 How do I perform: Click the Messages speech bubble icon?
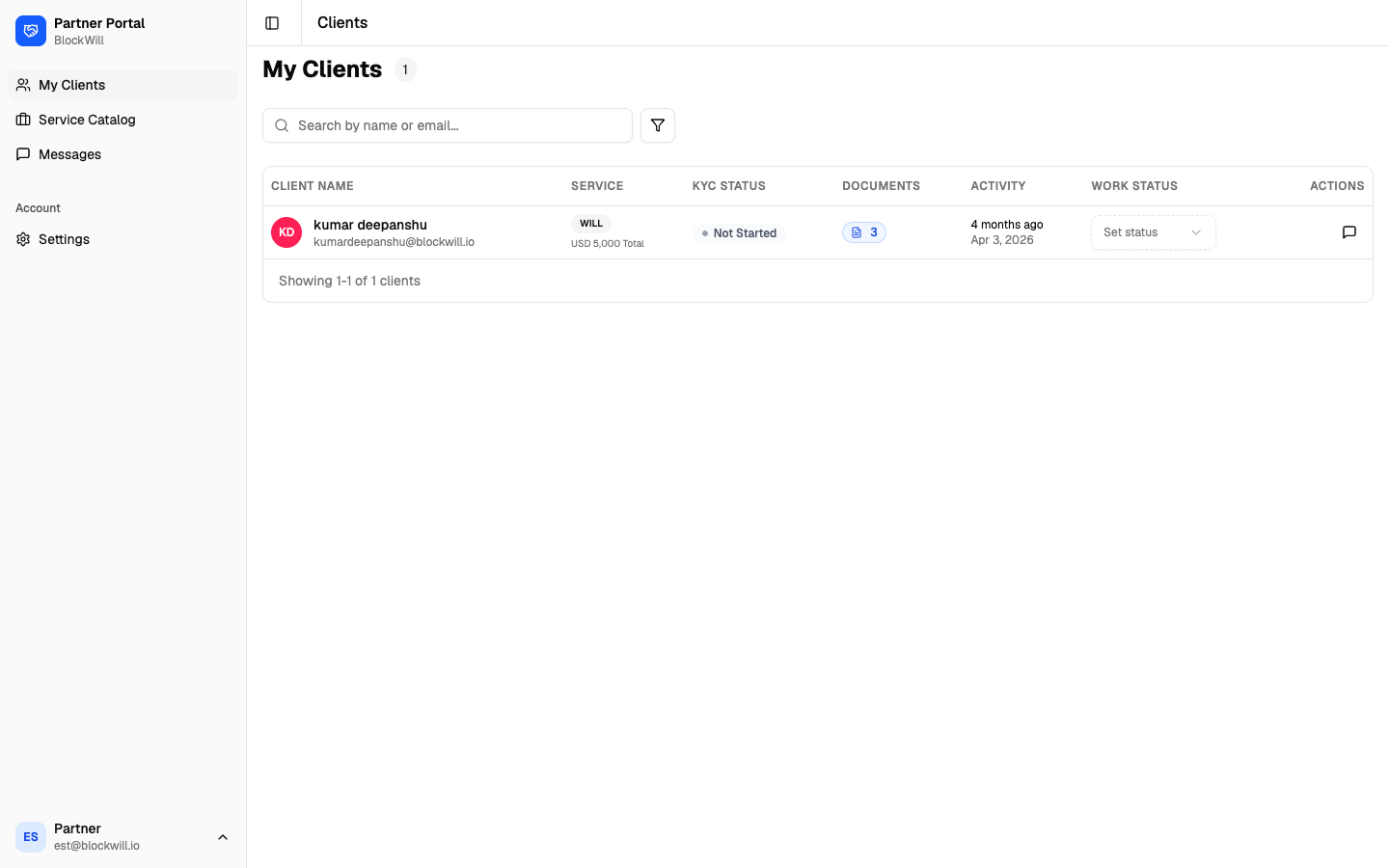pyautogui.click(x=23, y=154)
